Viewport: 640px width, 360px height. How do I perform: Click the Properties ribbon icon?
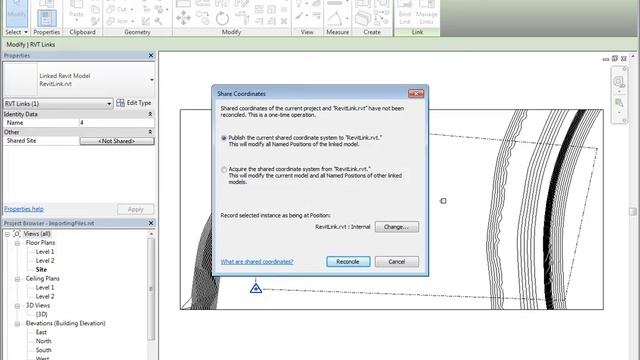click(x=47, y=18)
